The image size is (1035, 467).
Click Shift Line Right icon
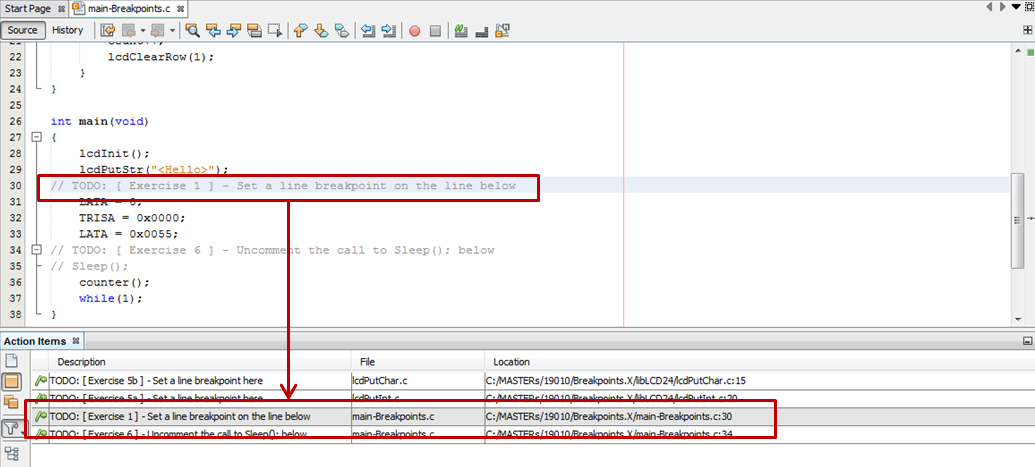(x=389, y=30)
